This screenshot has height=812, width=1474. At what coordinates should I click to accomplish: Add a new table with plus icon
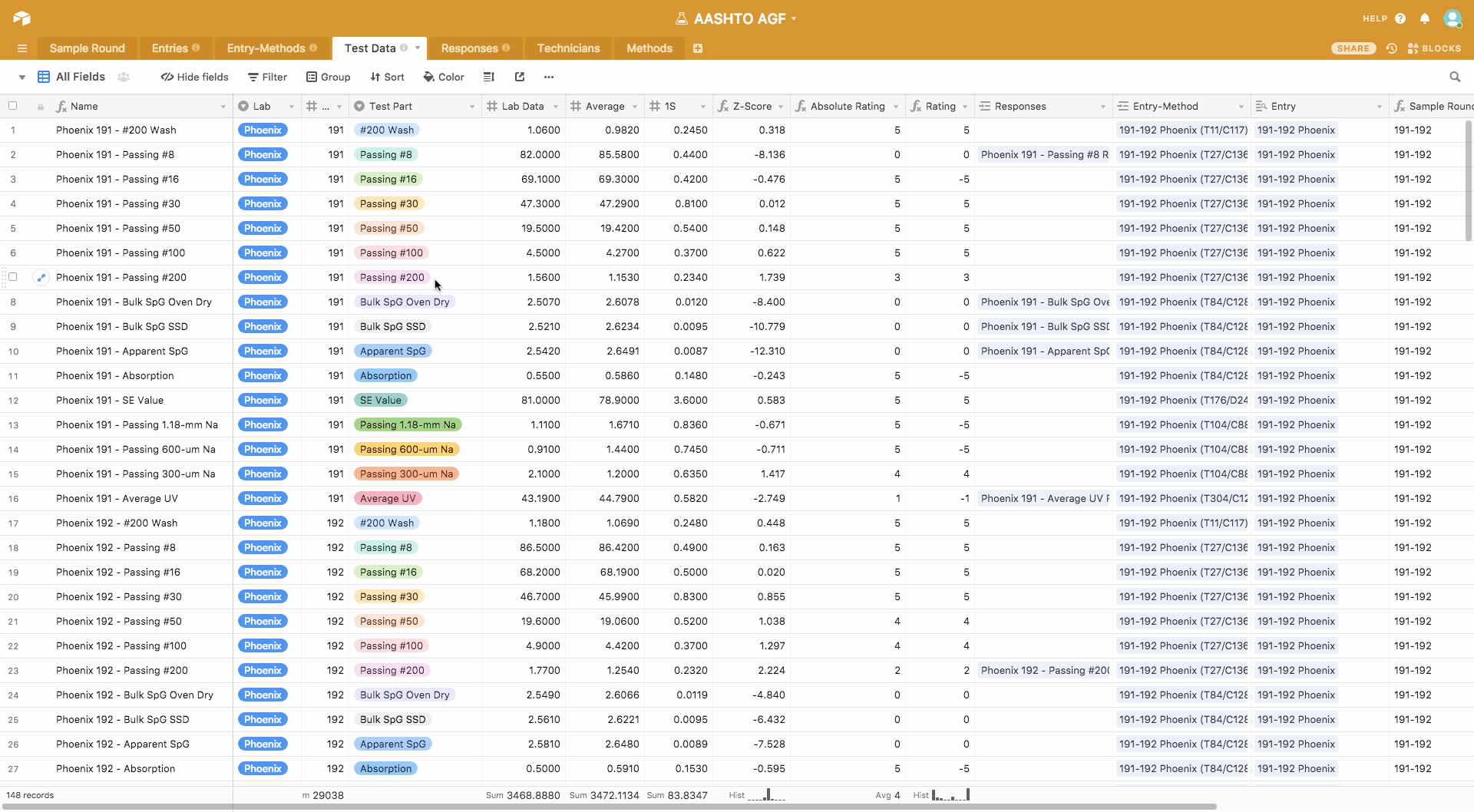point(698,48)
